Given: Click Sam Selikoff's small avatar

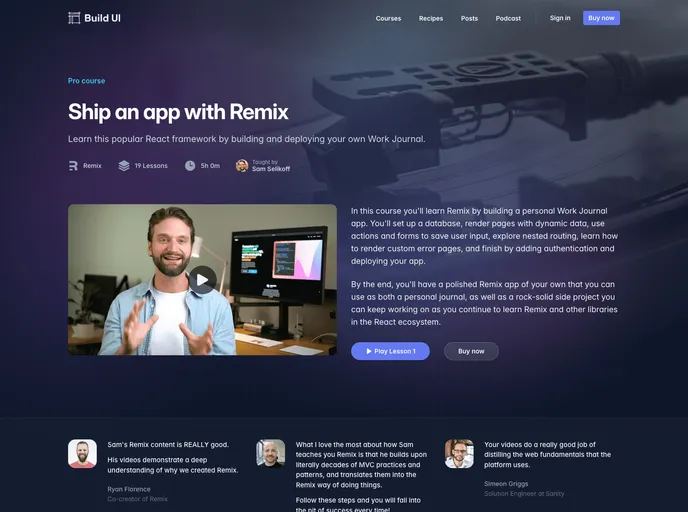Looking at the screenshot, I should pyautogui.click(x=242, y=165).
